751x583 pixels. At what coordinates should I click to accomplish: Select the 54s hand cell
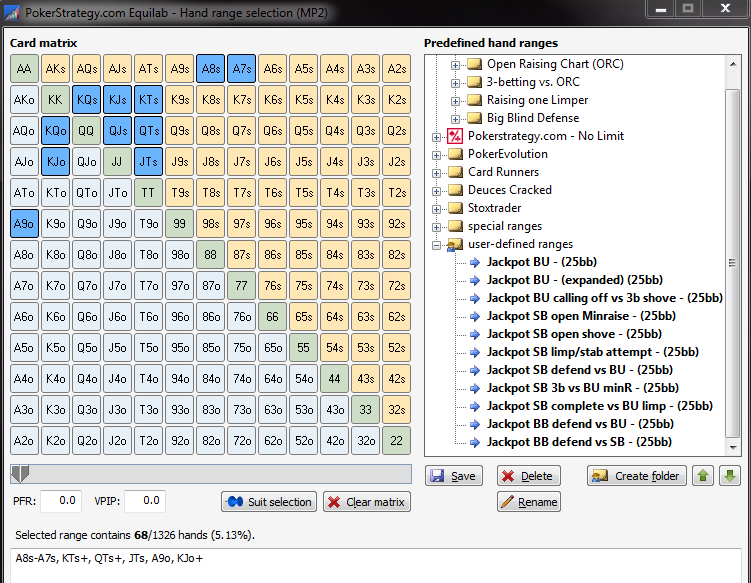335,347
